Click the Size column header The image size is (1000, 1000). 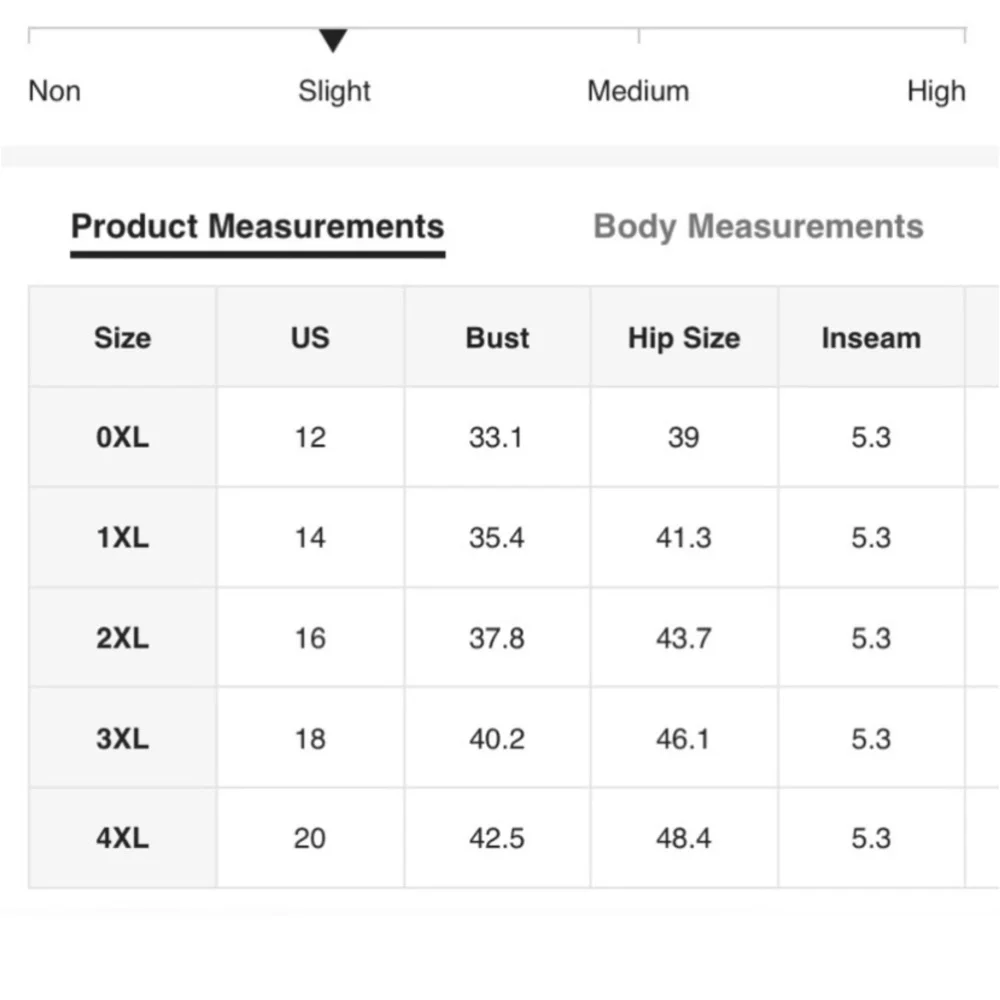[x=122, y=338]
